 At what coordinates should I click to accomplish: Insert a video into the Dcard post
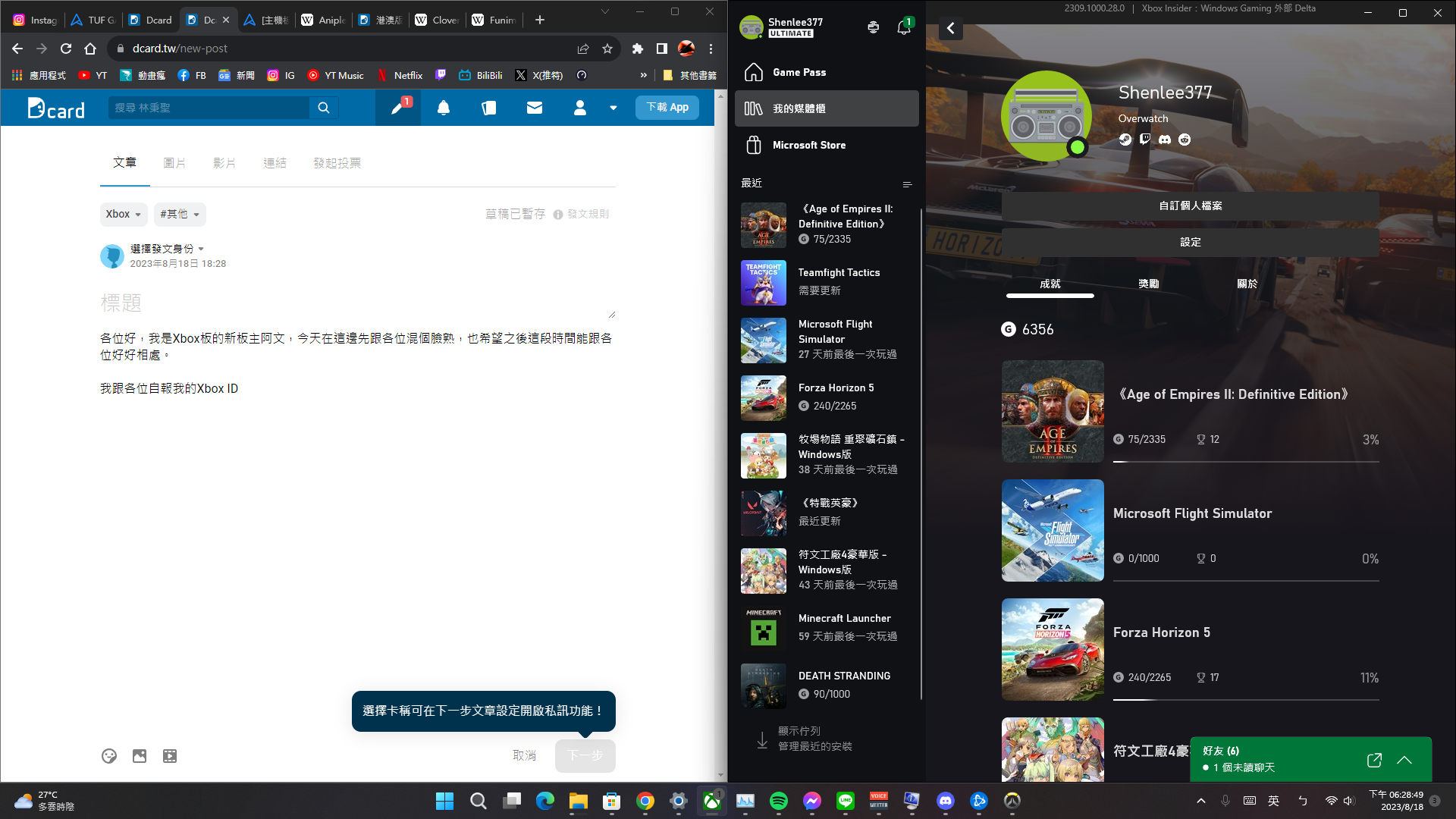tap(170, 756)
